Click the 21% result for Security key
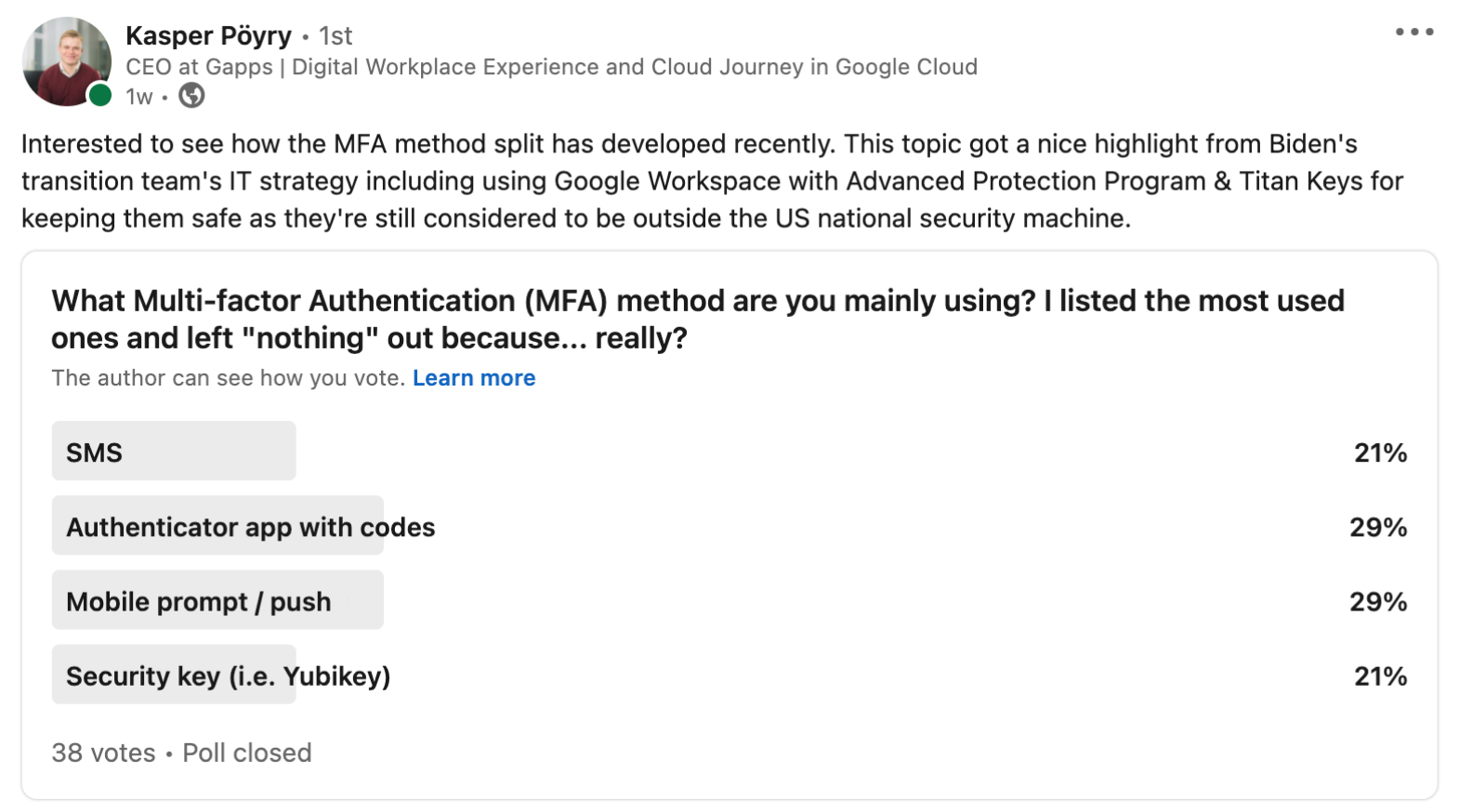 1380,675
